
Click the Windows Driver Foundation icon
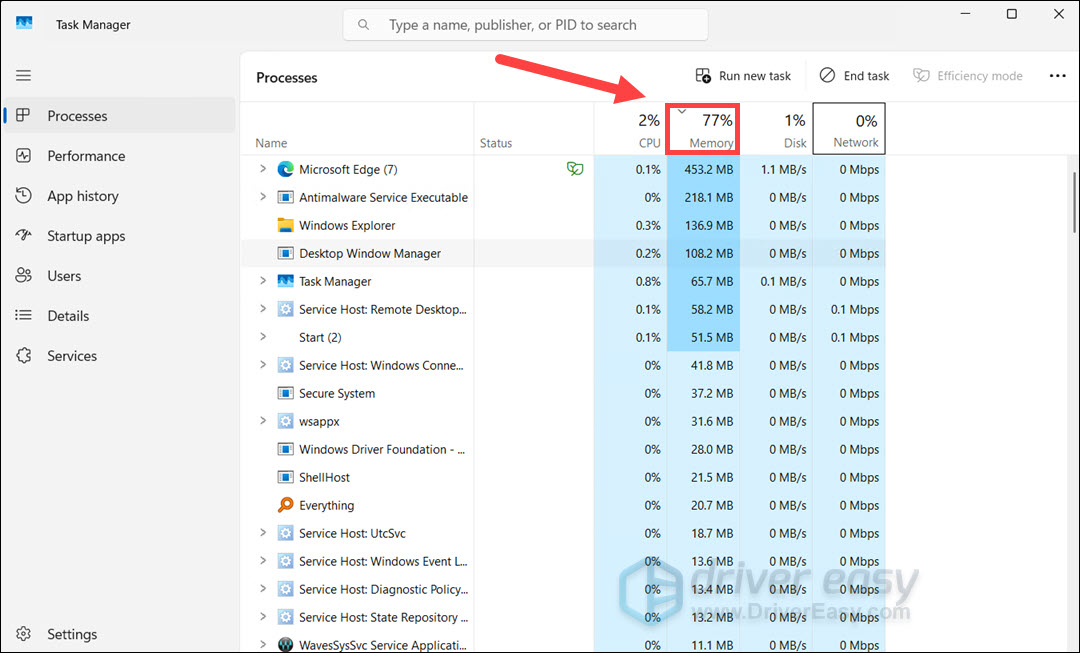tap(285, 449)
